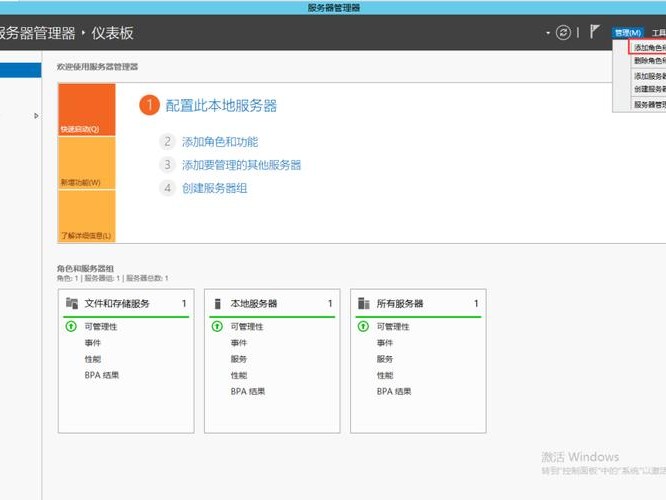Open the 管理(M) menu
The image size is (666, 500).
(x=628, y=33)
